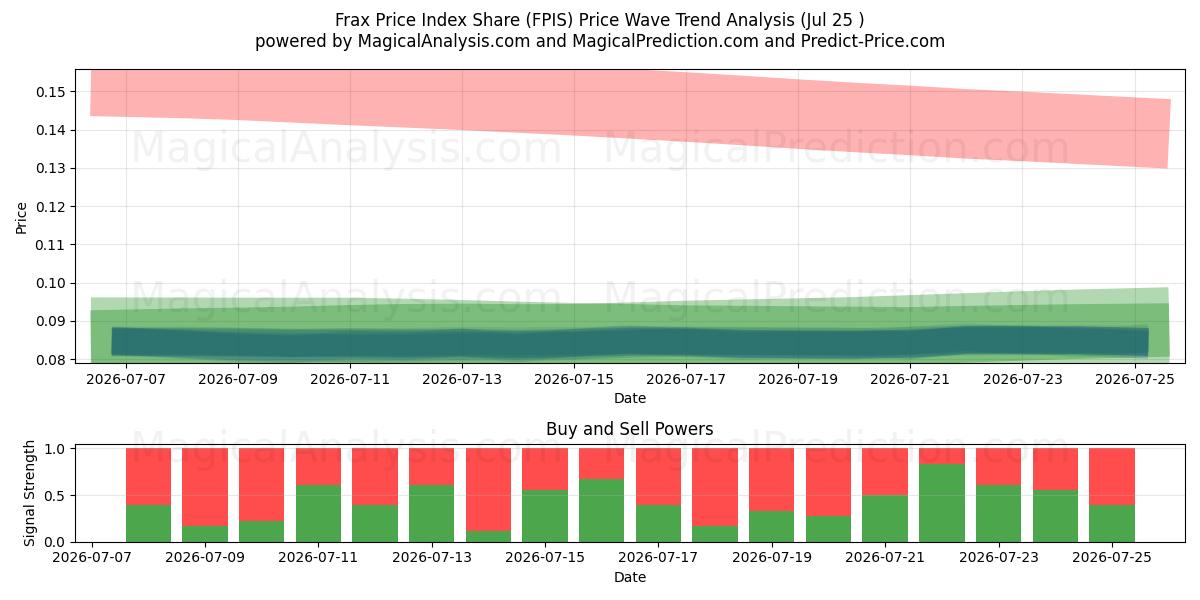The width and height of the screenshot is (1200, 600).
Task: Click the 2026-07-07 date label under price chart
Action: [126, 380]
